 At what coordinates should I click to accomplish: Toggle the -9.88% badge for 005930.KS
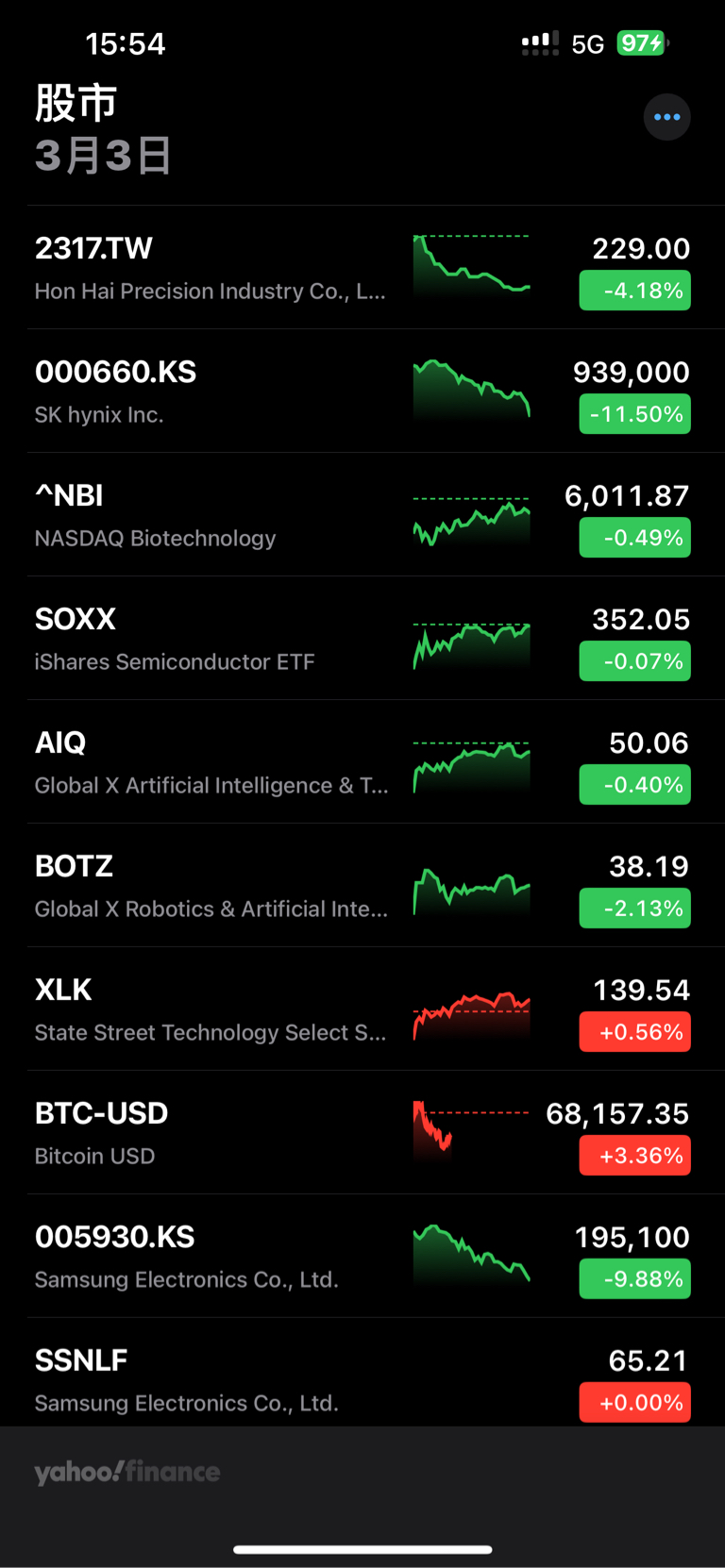pos(634,1279)
